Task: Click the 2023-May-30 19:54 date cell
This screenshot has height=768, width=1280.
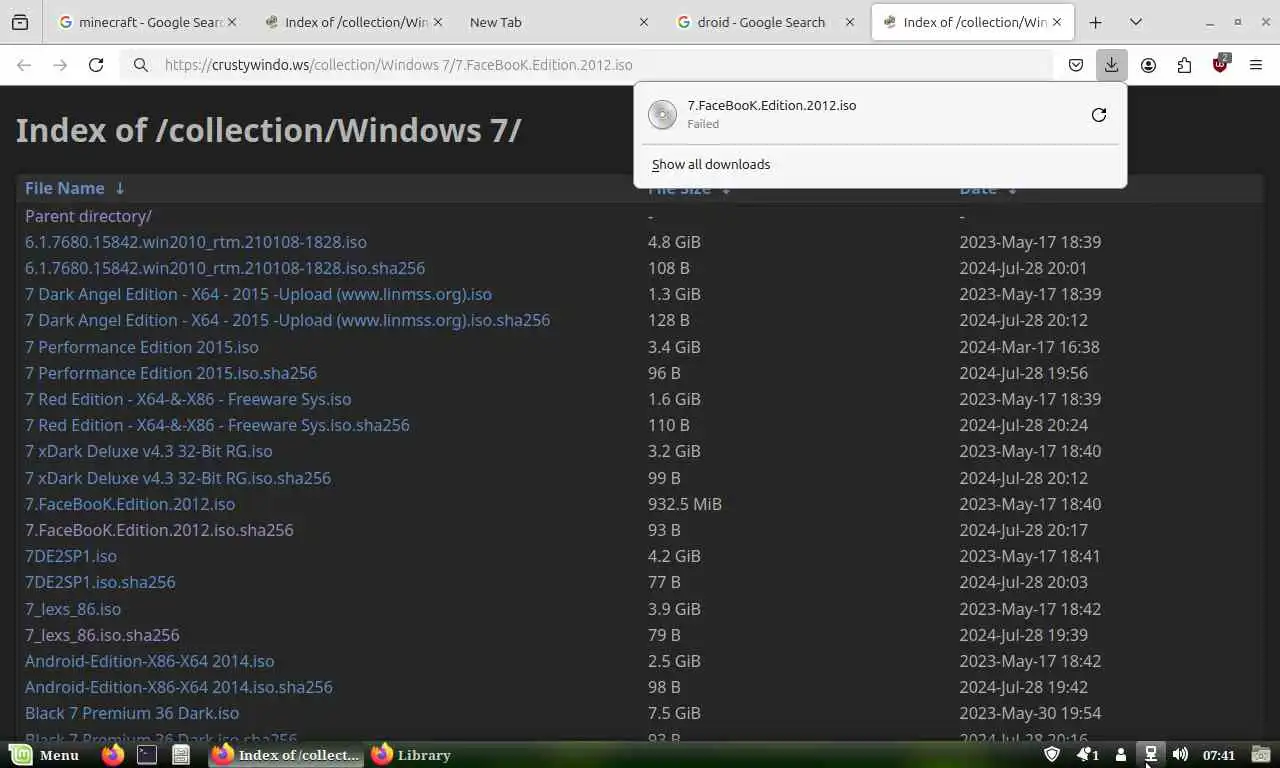Action: point(1030,713)
